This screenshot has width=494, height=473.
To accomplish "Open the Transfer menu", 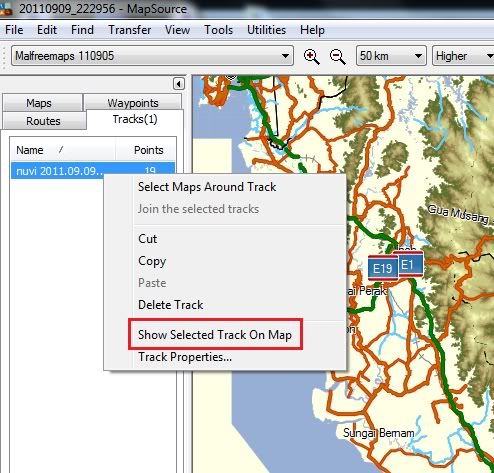I will pyautogui.click(x=129, y=30).
